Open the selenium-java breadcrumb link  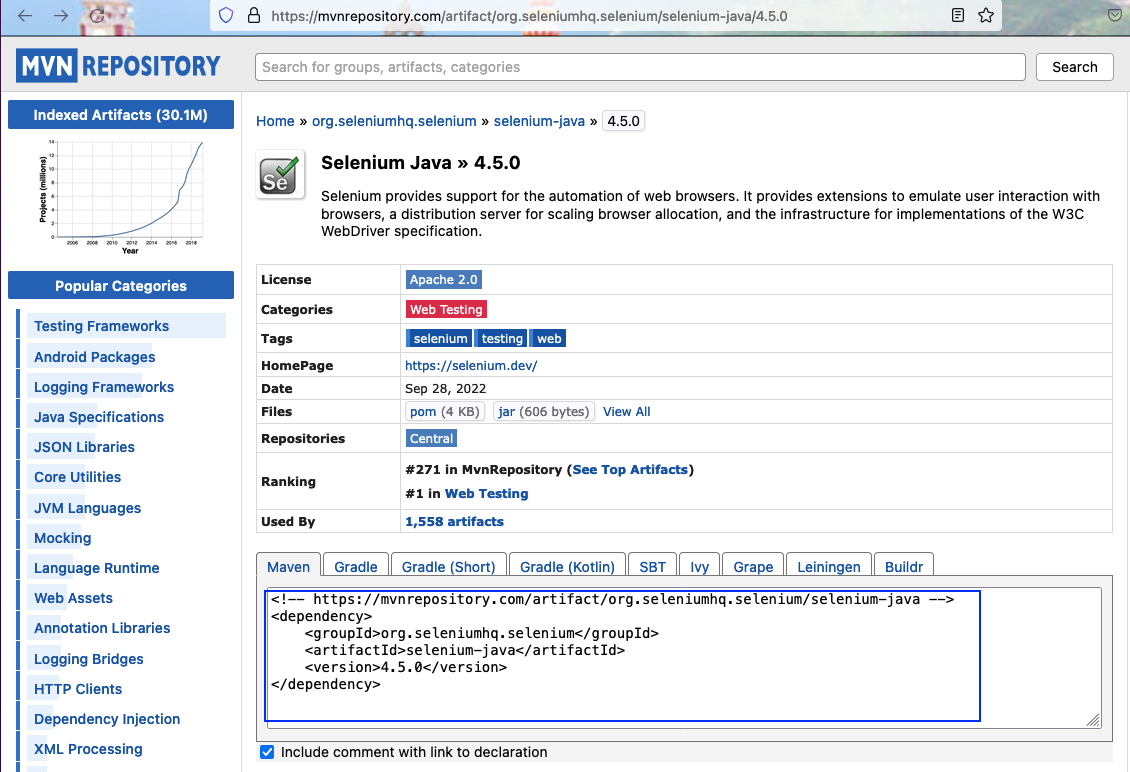539,121
